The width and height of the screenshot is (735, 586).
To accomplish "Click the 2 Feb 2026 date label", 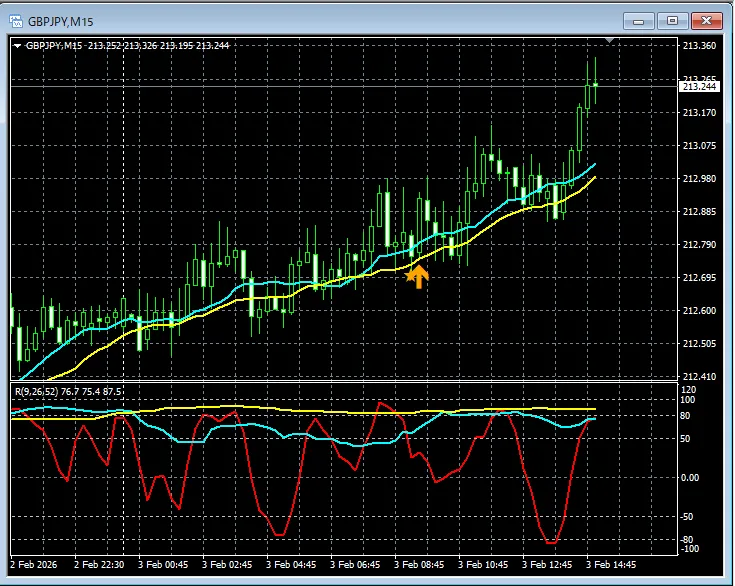I will click(x=36, y=565).
